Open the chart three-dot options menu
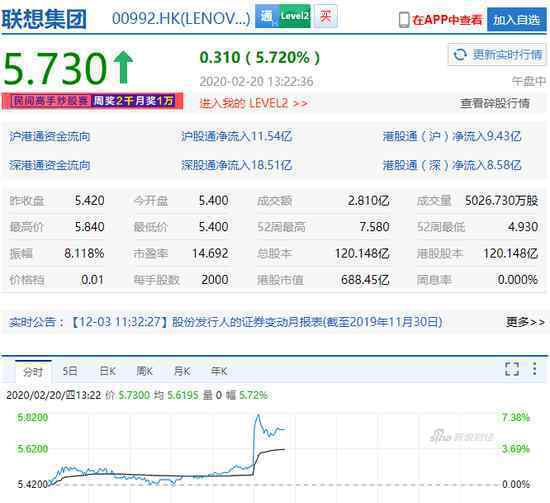Image resolution: width=550 pixels, height=503 pixels. pyautogui.click(x=535, y=369)
